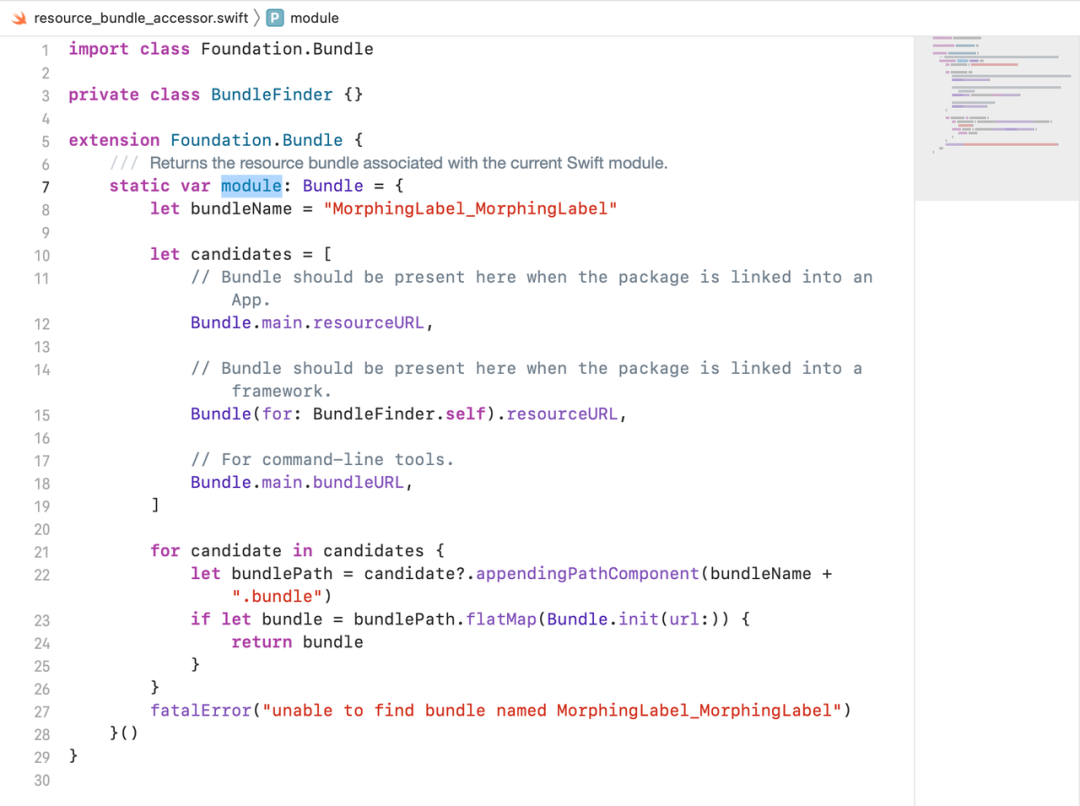Click the bundleURL property on line 18
Screen dimensions: 1080x806
pos(358,482)
